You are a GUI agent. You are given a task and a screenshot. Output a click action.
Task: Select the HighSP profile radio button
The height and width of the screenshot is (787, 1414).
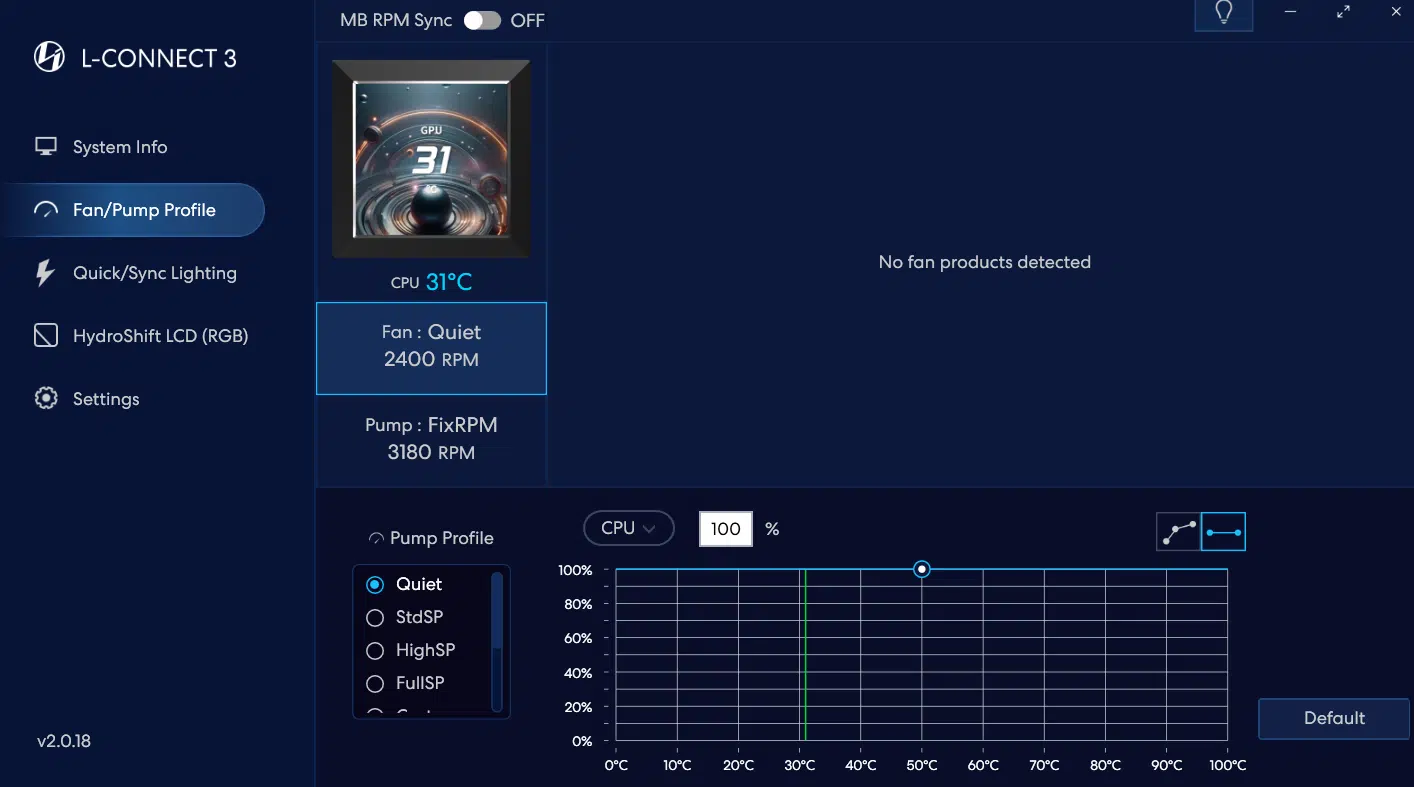(x=375, y=651)
